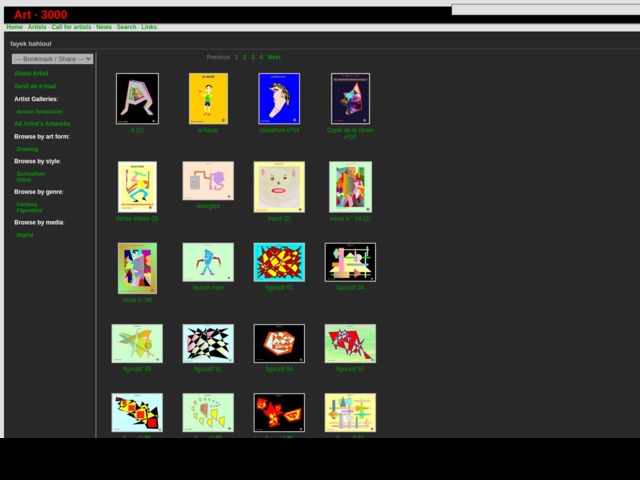
Task: Open the 'dessin fantaisiste' artist gallery
Action: click(x=39, y=111)
